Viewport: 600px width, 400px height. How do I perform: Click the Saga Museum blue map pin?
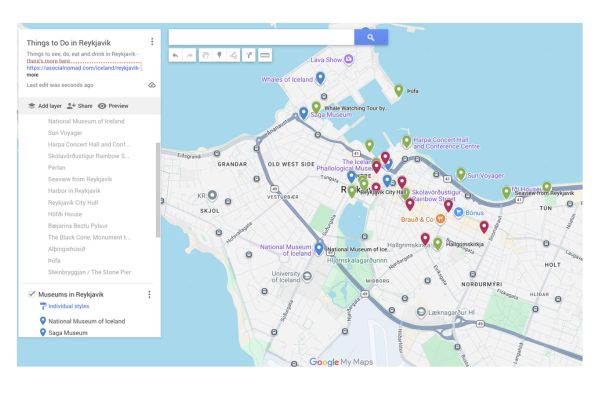(303, 113)
